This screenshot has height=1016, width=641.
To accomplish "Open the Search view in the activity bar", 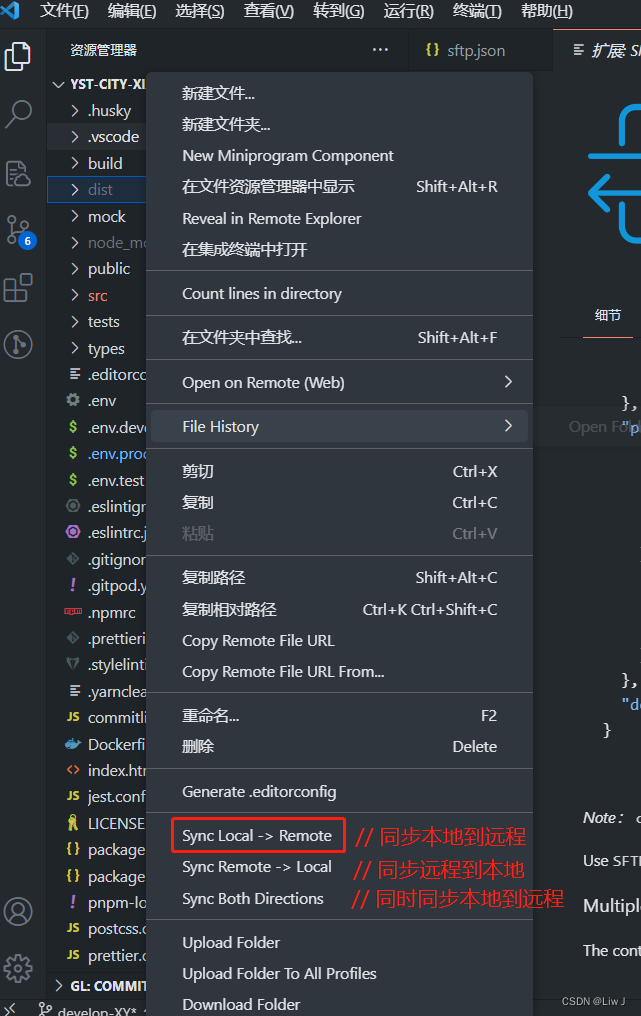I will point(18,113).
